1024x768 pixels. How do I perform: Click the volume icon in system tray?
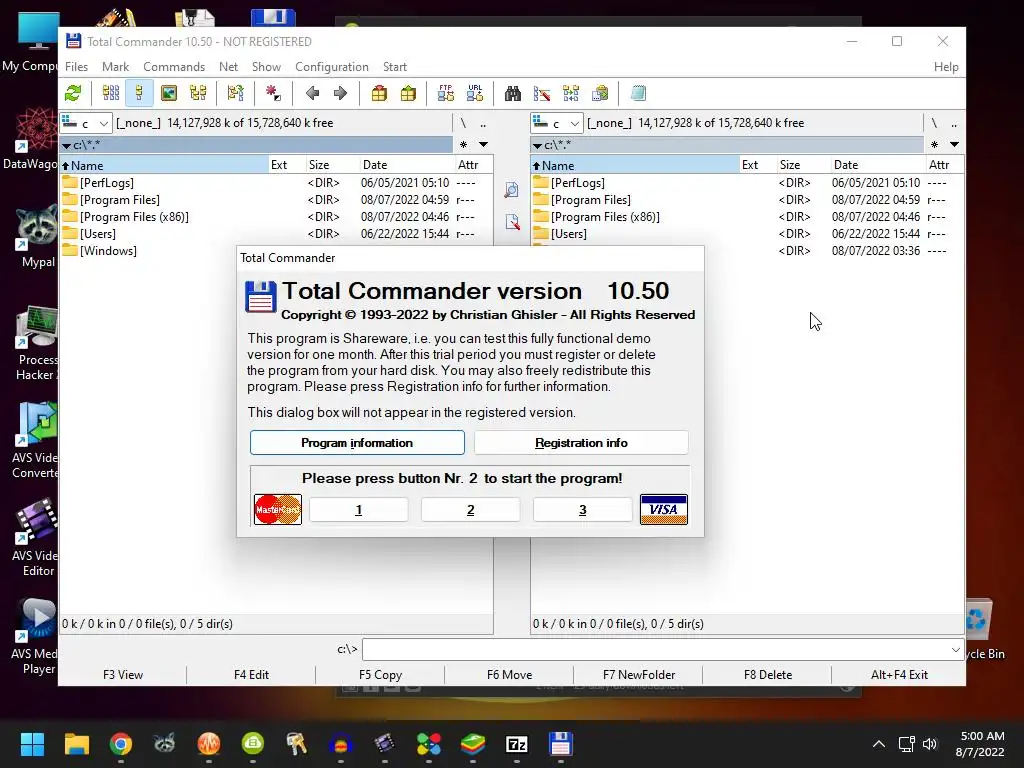pyautogui.click(x=929, y=744)
